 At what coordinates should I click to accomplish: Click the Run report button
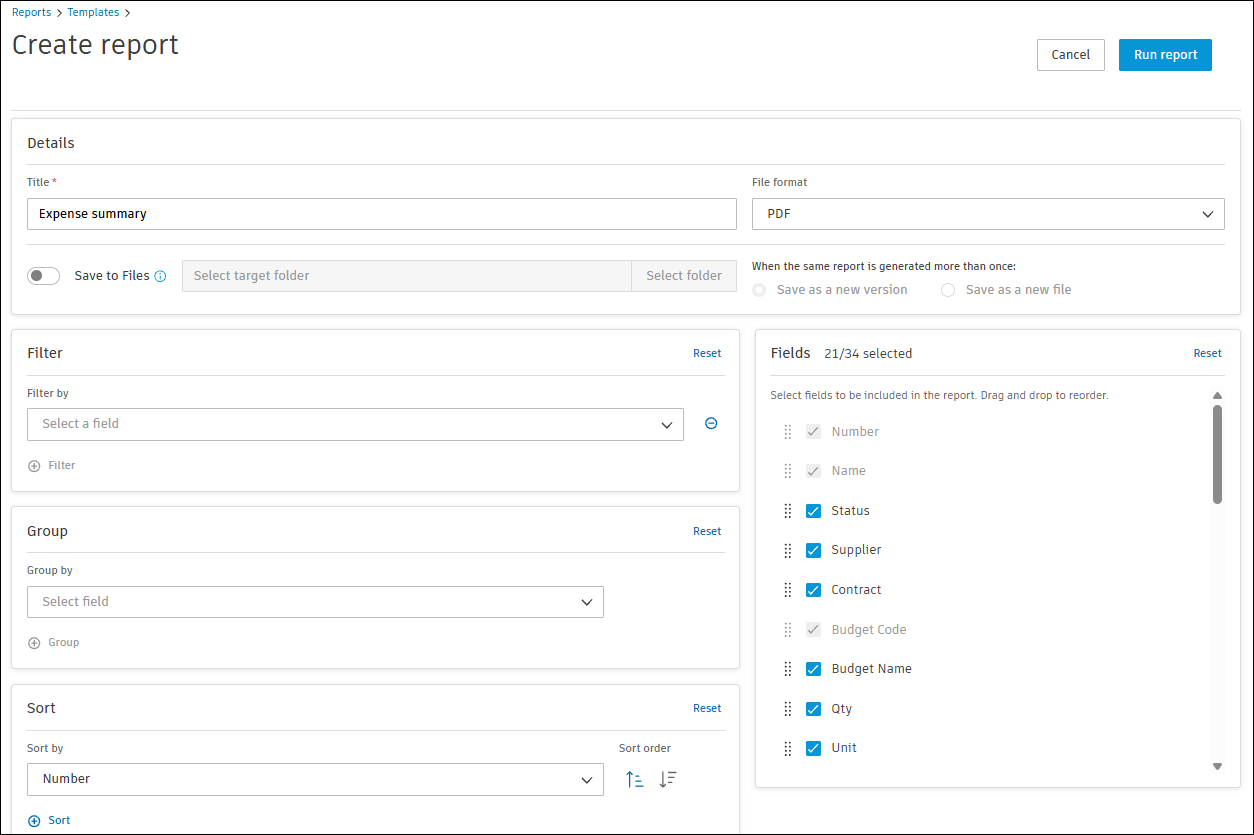click(x=1165, y=55)
